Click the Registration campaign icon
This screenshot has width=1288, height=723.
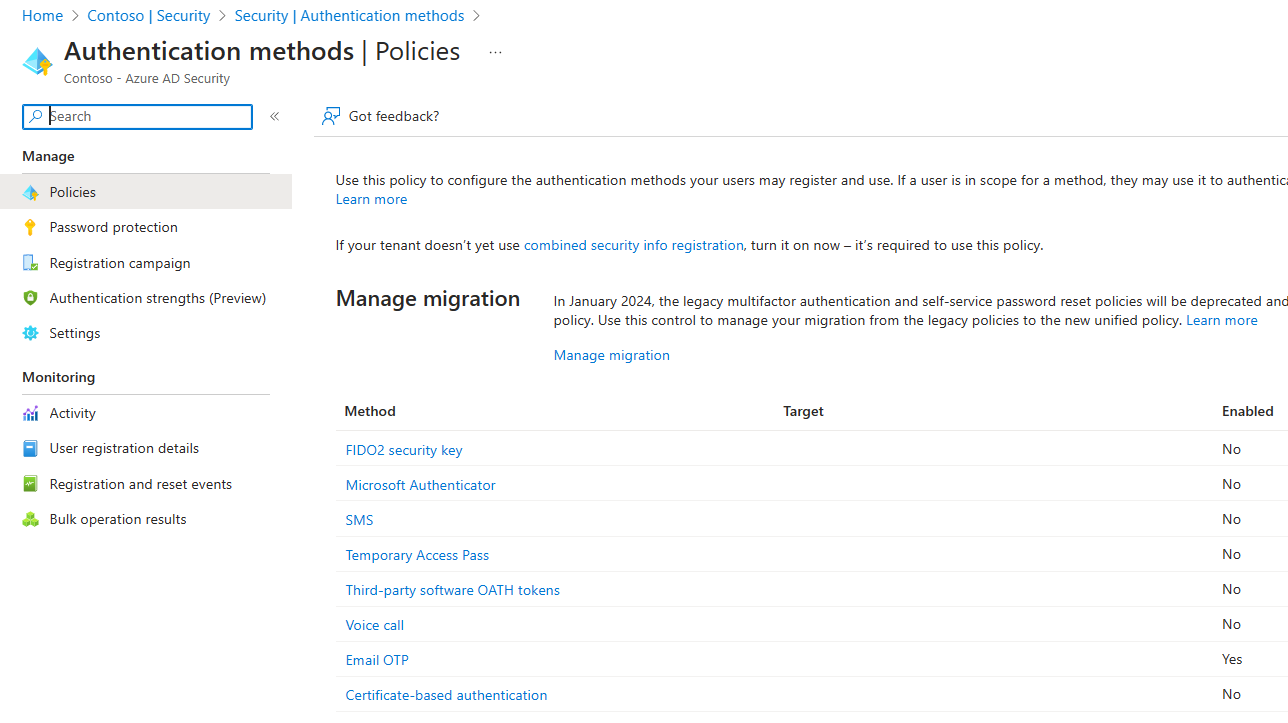click(30, 263)
